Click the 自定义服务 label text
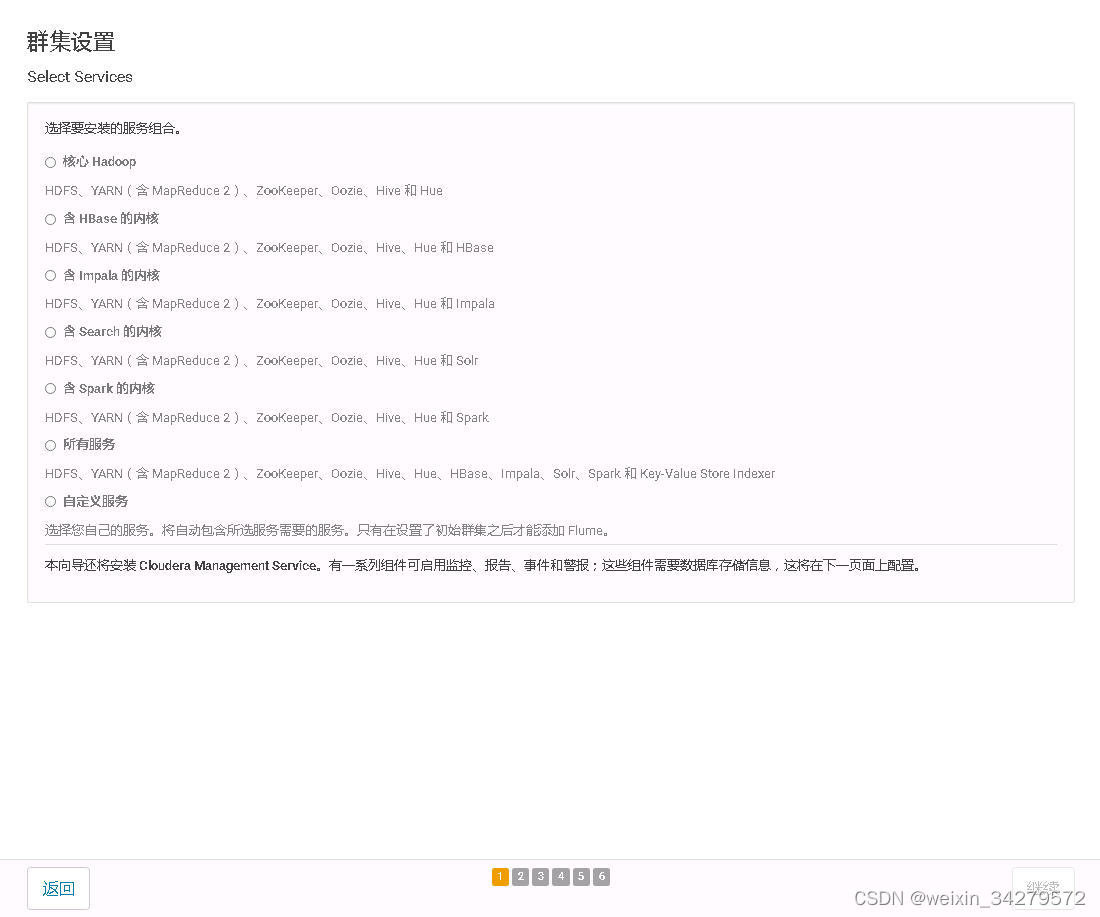 click(95, 501)
